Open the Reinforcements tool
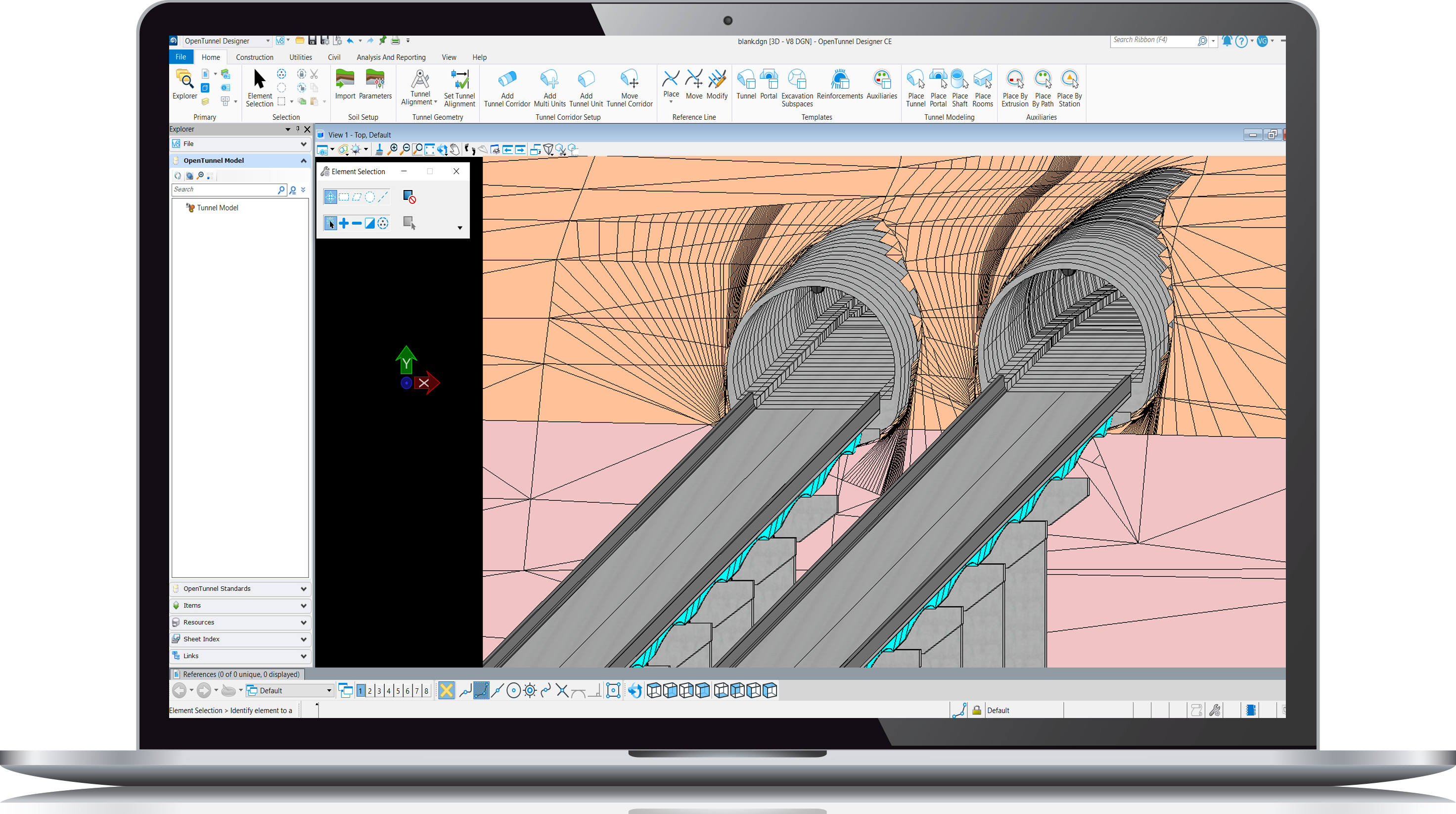This screenshot has height=814, width=1456. coord(839,86)
